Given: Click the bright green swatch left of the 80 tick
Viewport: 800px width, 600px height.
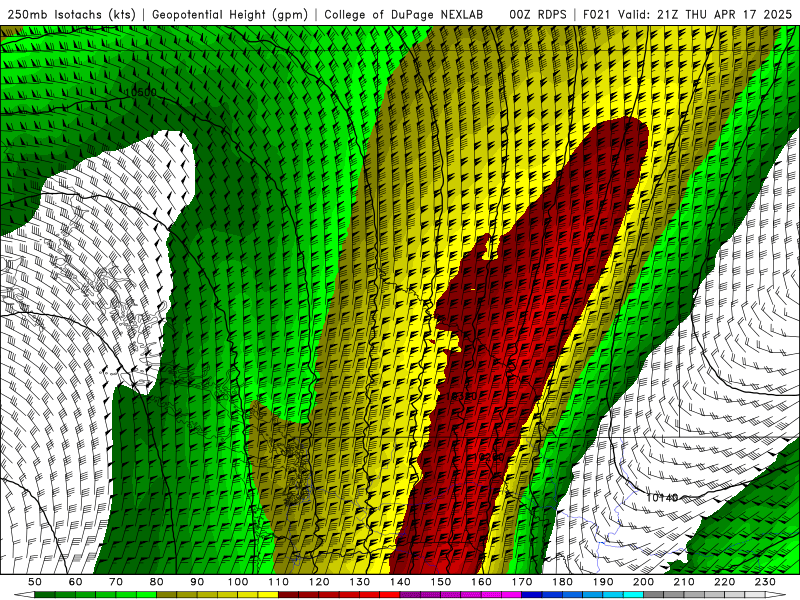Looking at the screenshot, I should pos(146,595).
